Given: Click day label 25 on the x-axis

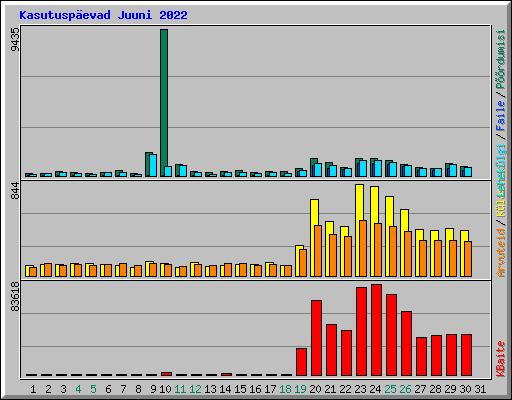Looking at the screenshot, I should coord(390,389).
